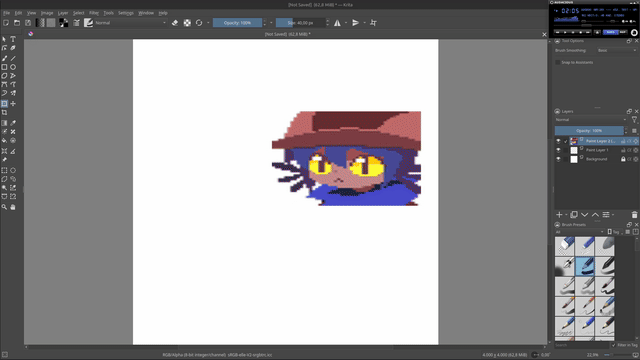Image resolution: width=640 pixels, height=360 pixels.
Task: Open the brush editor settings icon
Action: pyautogui.click(x=76, y=23)
